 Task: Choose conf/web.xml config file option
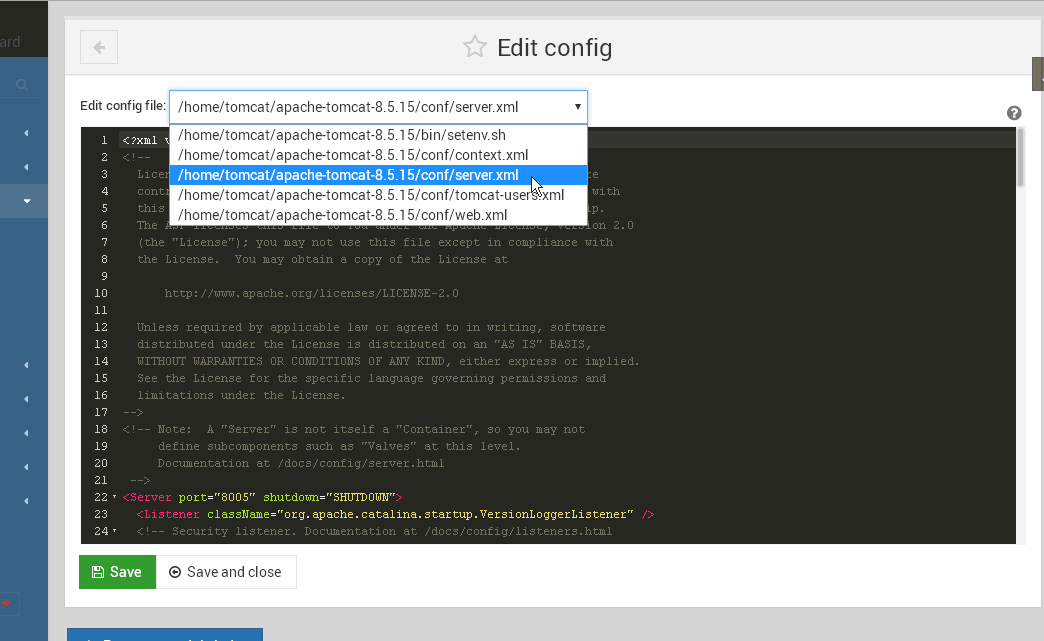coord(378,215)
